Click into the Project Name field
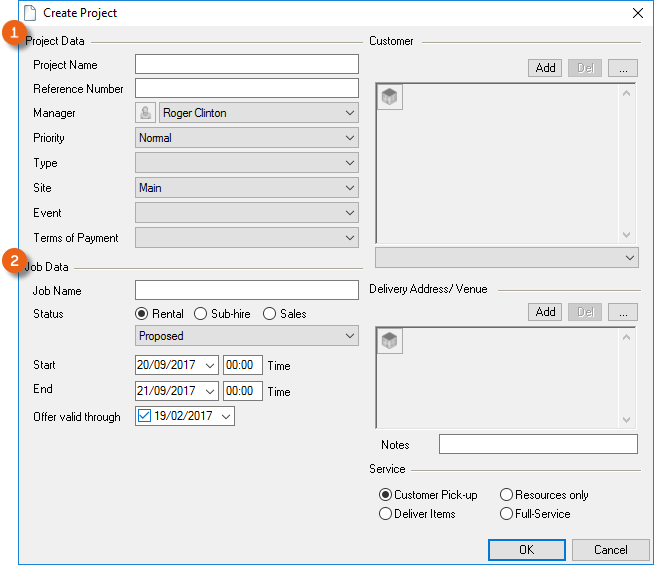The height and width of the screenshot is (565, 654). (246, 65)
